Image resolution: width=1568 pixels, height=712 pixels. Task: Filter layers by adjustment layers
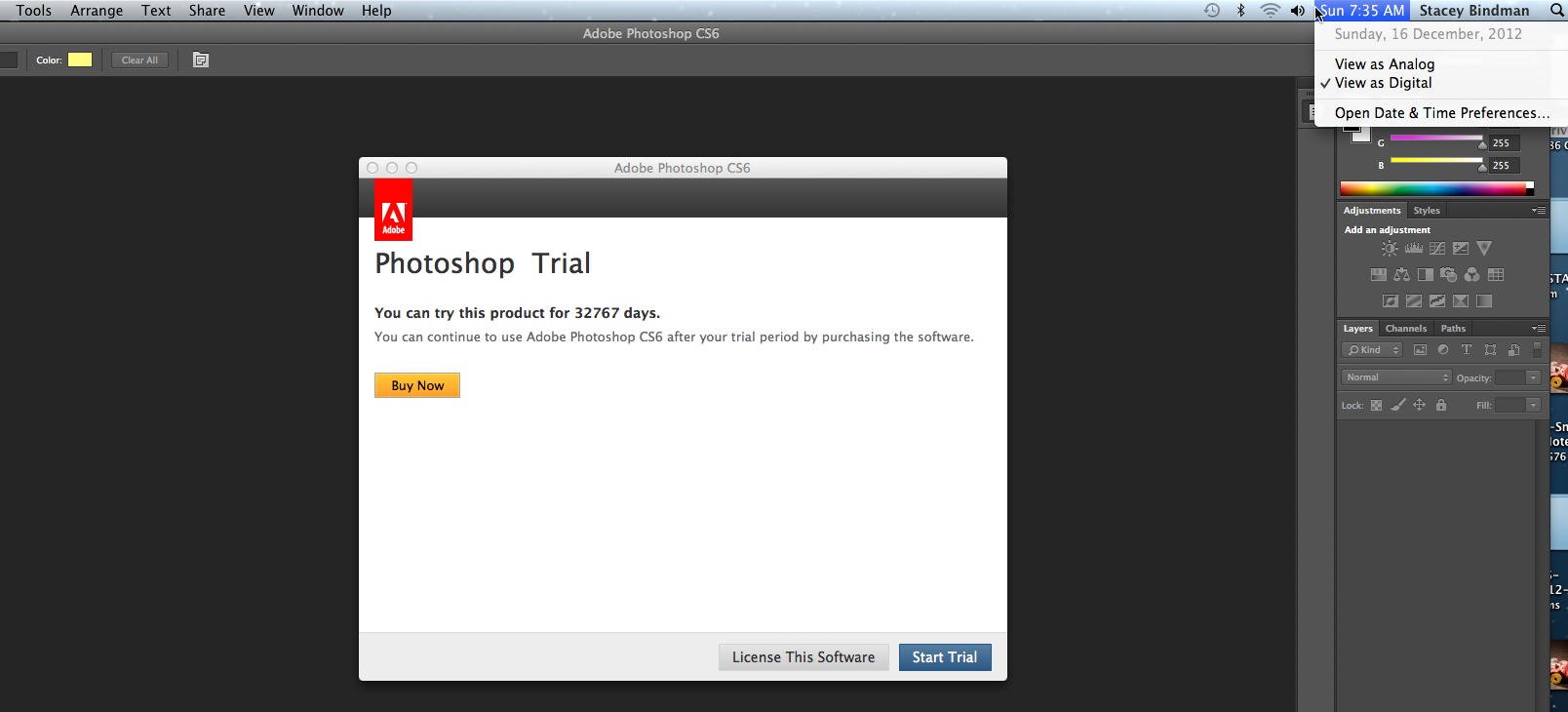pyautogui.click(x=1443, y=350)
